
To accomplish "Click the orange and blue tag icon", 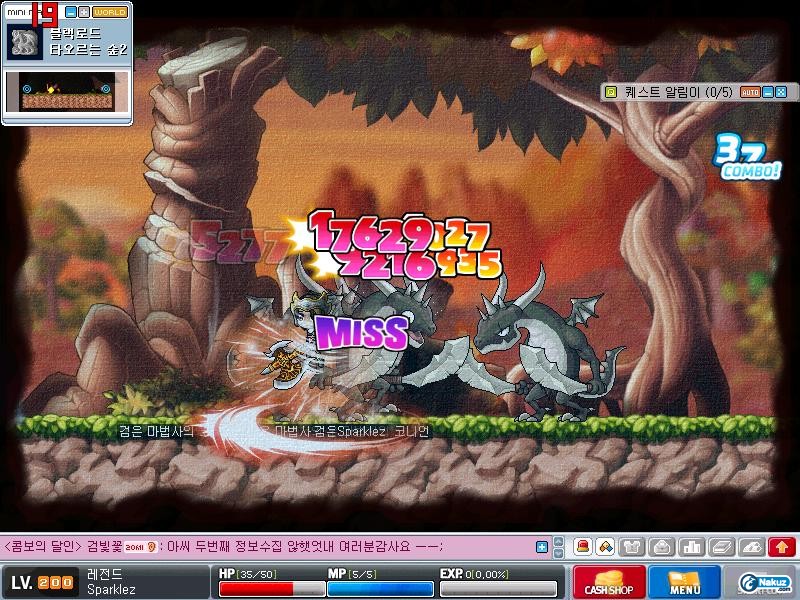I will point(605,547).
